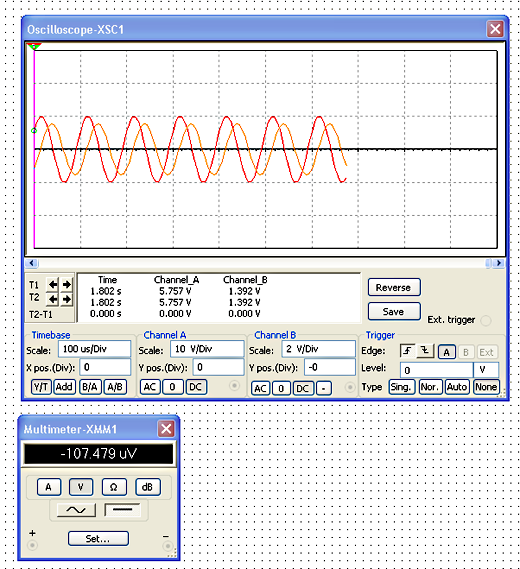Move cursor T1 right with arrow
This screenshot has height=569, width=520.
click(x=66, y=284)
